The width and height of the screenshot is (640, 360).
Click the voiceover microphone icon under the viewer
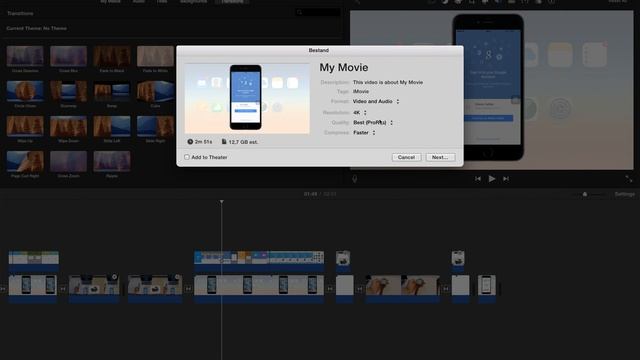pos(355,179)
